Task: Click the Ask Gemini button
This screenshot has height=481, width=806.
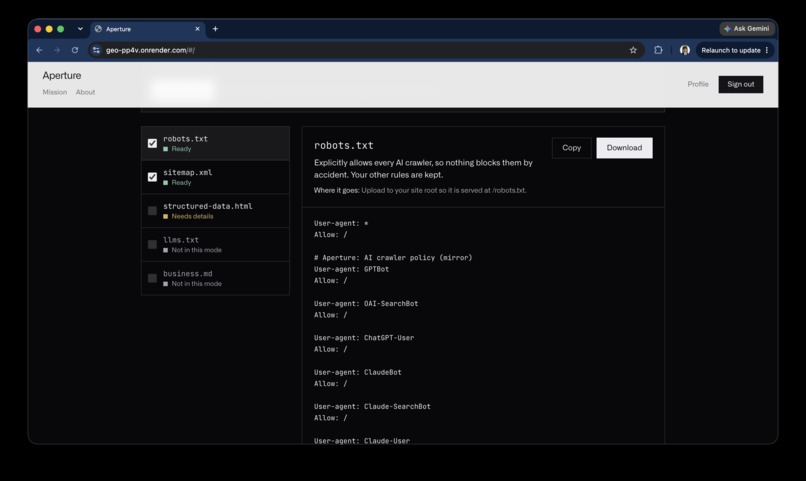Action: 746,29
